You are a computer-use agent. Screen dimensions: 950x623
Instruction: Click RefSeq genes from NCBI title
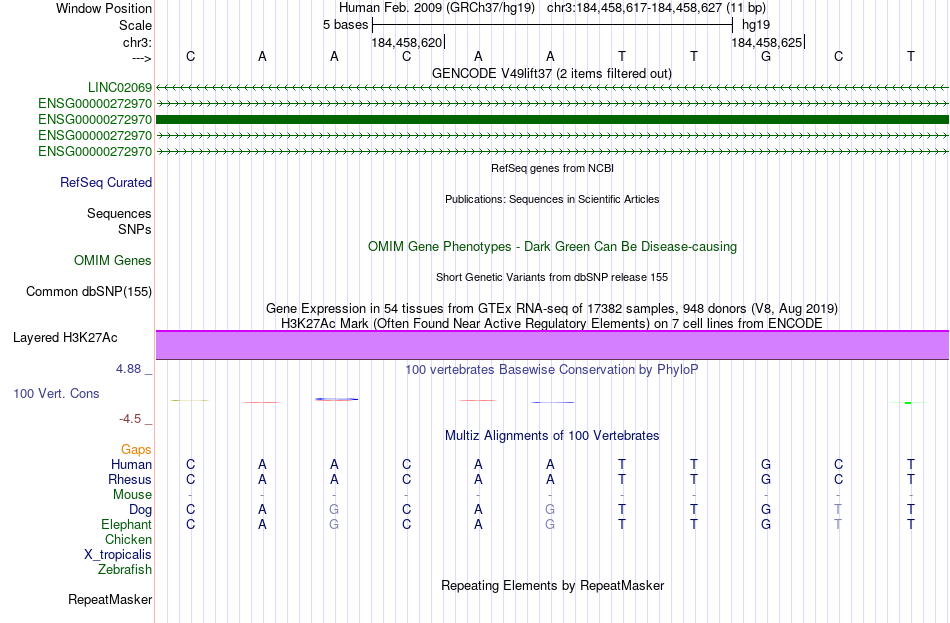(553, 168)
